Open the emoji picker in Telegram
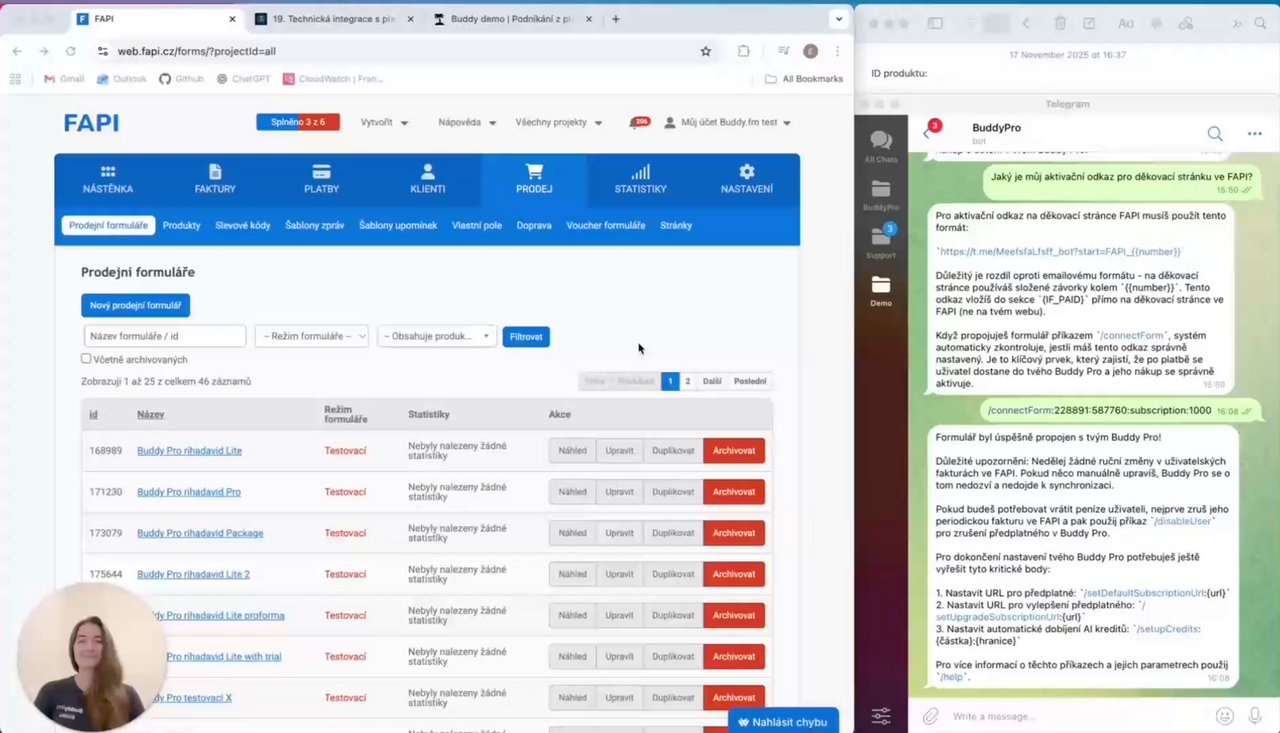This screenshot has width=1280, height=733. 1224,716
